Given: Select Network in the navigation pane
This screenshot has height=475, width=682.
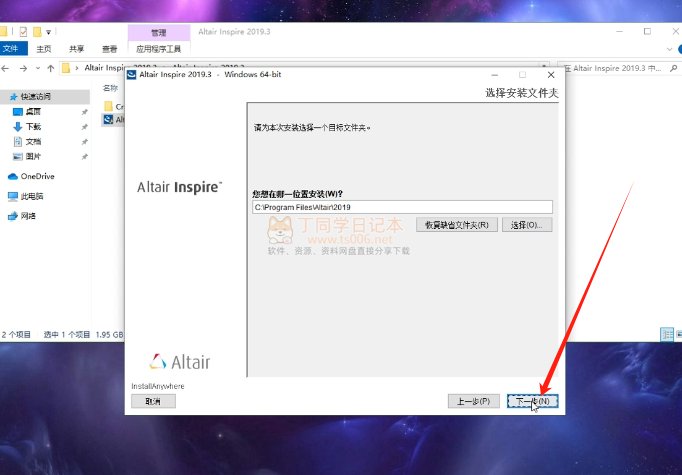Looking at the screenshot, I should [28, 216].
